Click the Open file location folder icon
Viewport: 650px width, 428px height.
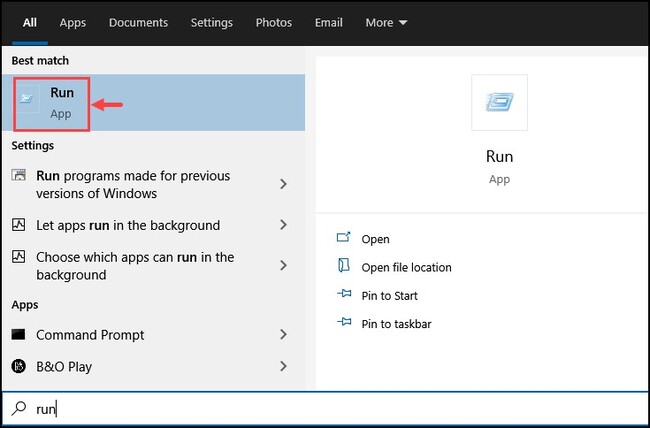344,265
